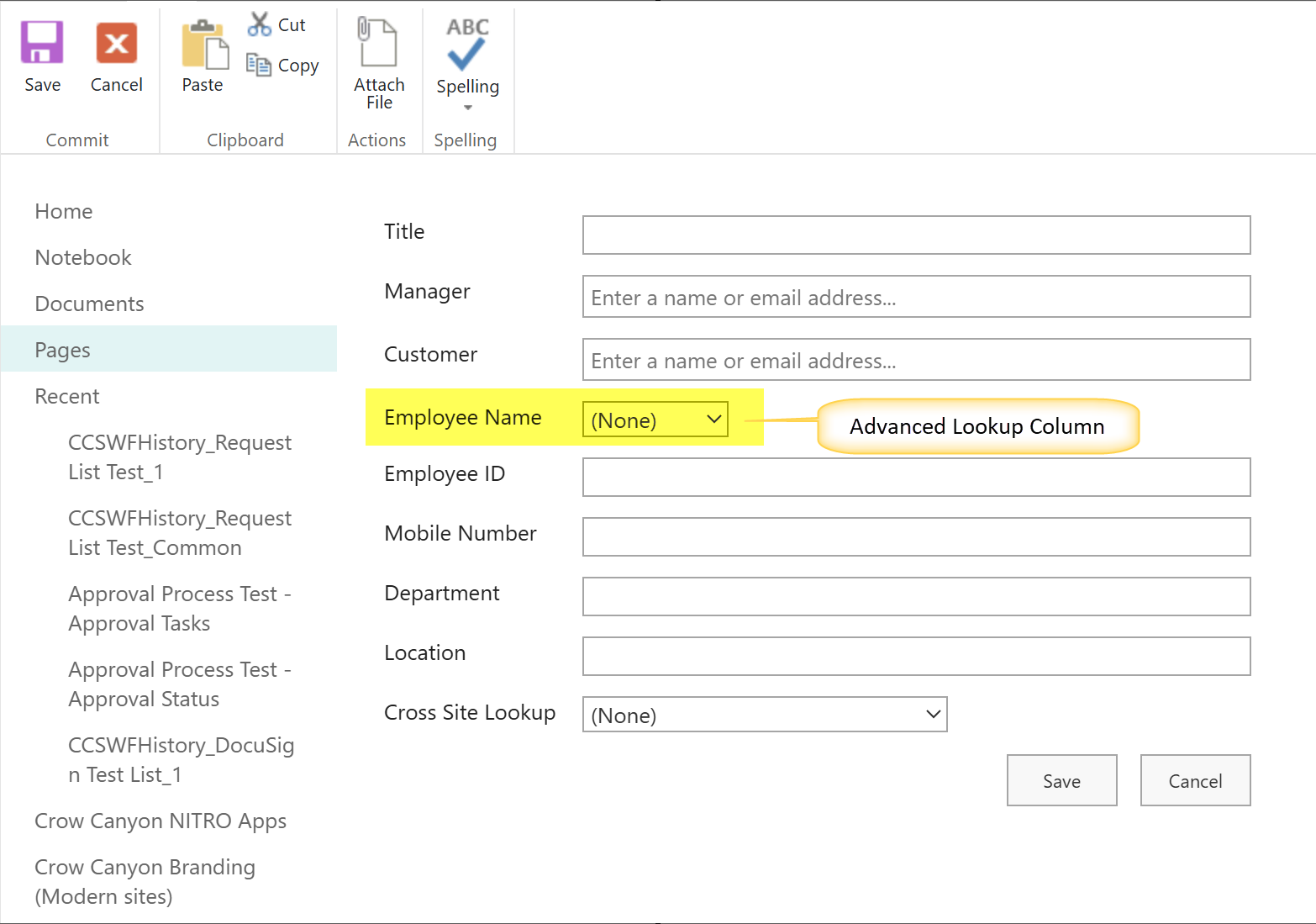Open Documents in left navigation
Image resolution: width=1316 pixels, height=924 pixels.
click(89, 304)
